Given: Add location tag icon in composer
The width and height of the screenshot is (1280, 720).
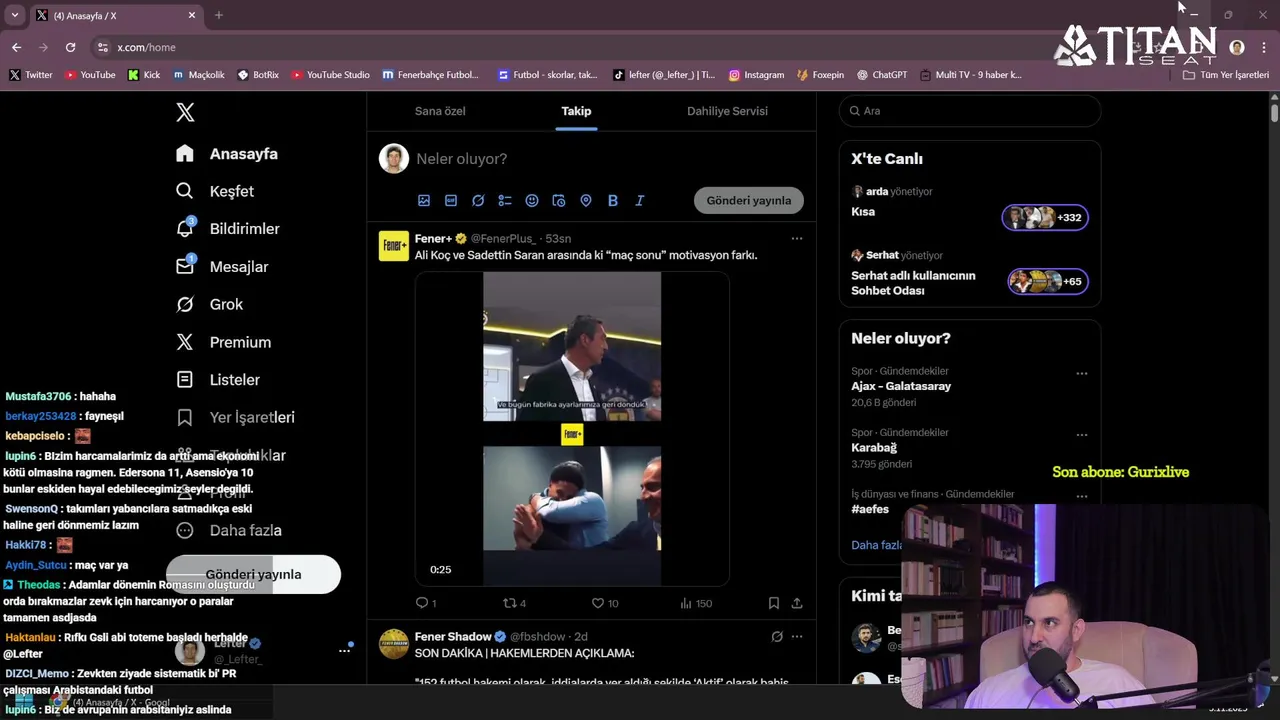Looking at the screenshot, I should [x=586, y=201].
